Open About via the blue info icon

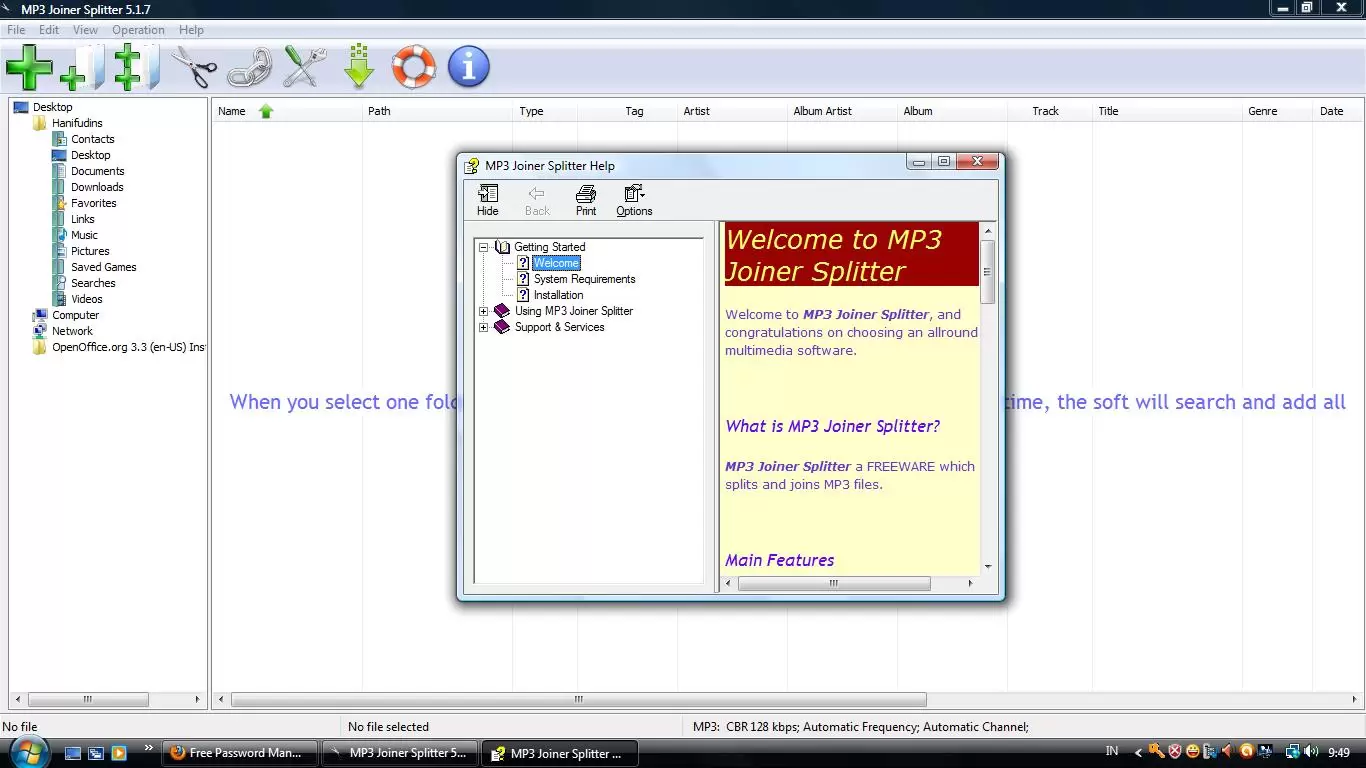tap(468, 66)
